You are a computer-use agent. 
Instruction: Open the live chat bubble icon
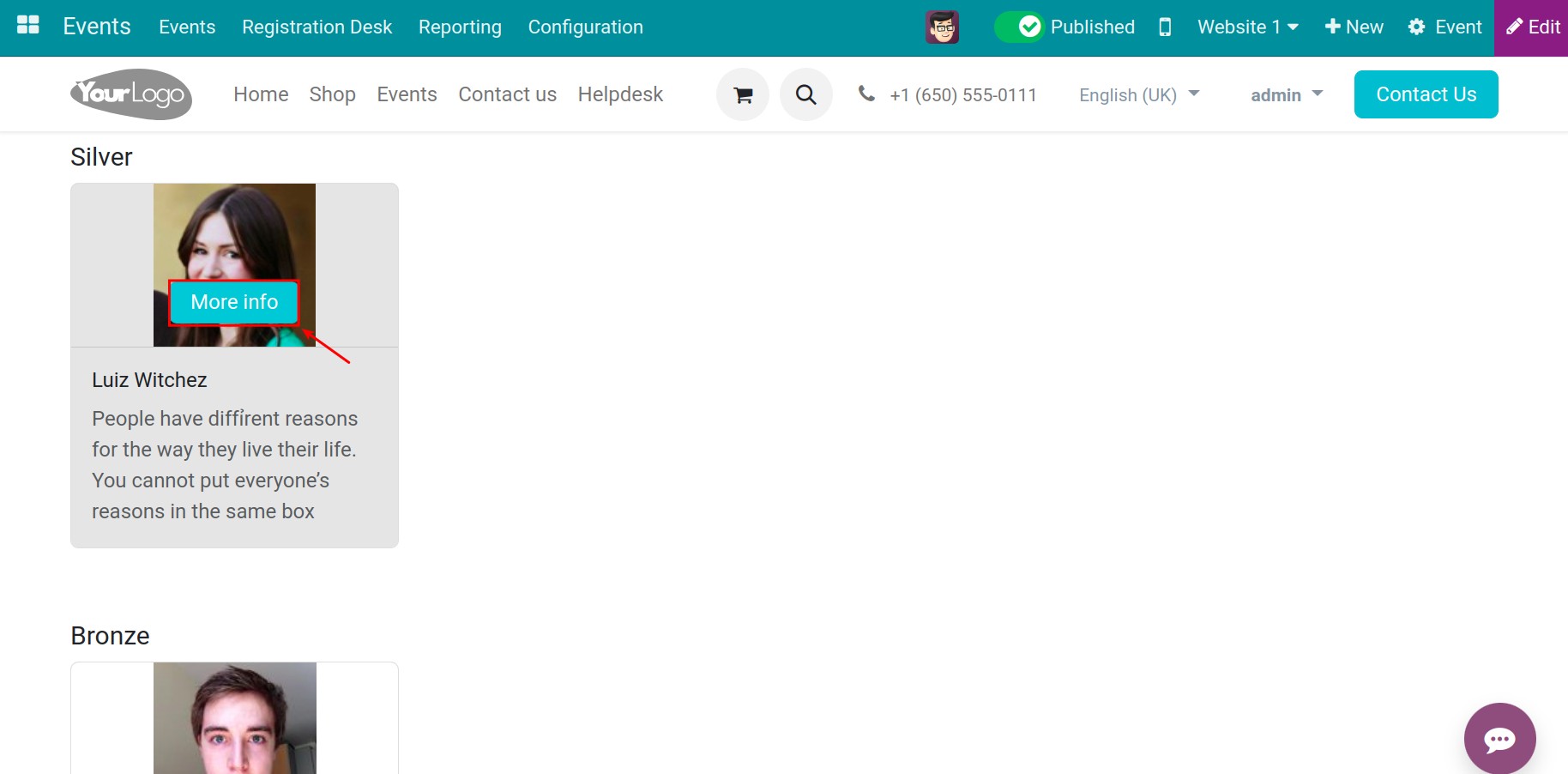(x=1499, y=739)
